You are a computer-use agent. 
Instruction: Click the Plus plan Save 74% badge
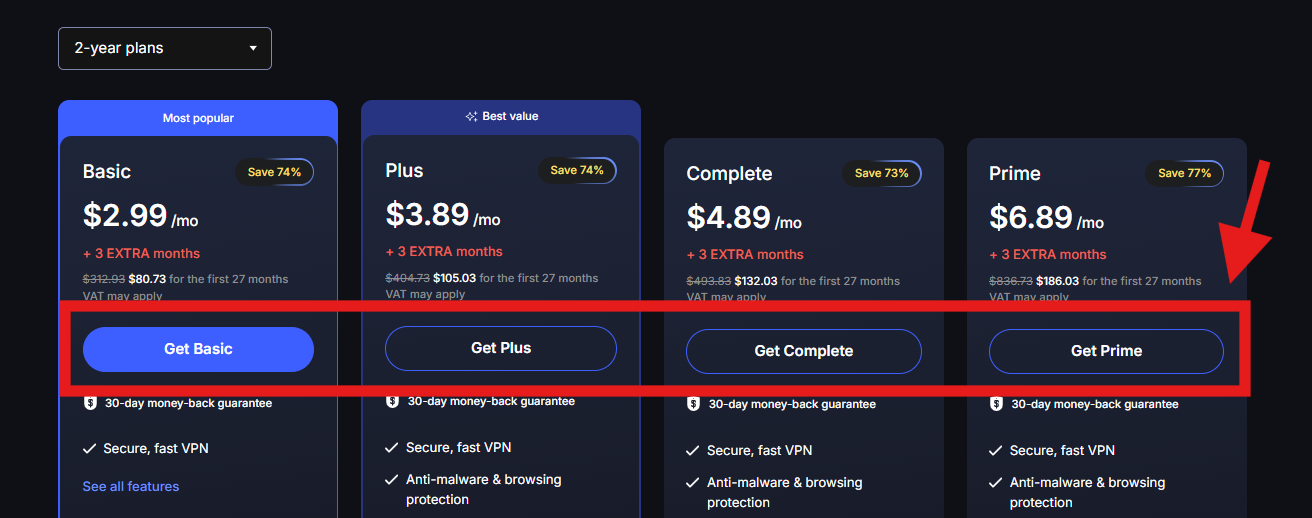577,170
